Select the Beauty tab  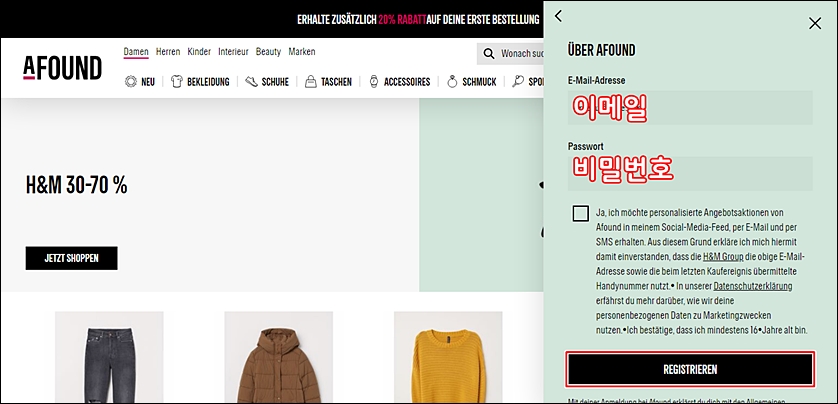coord(268,52)
